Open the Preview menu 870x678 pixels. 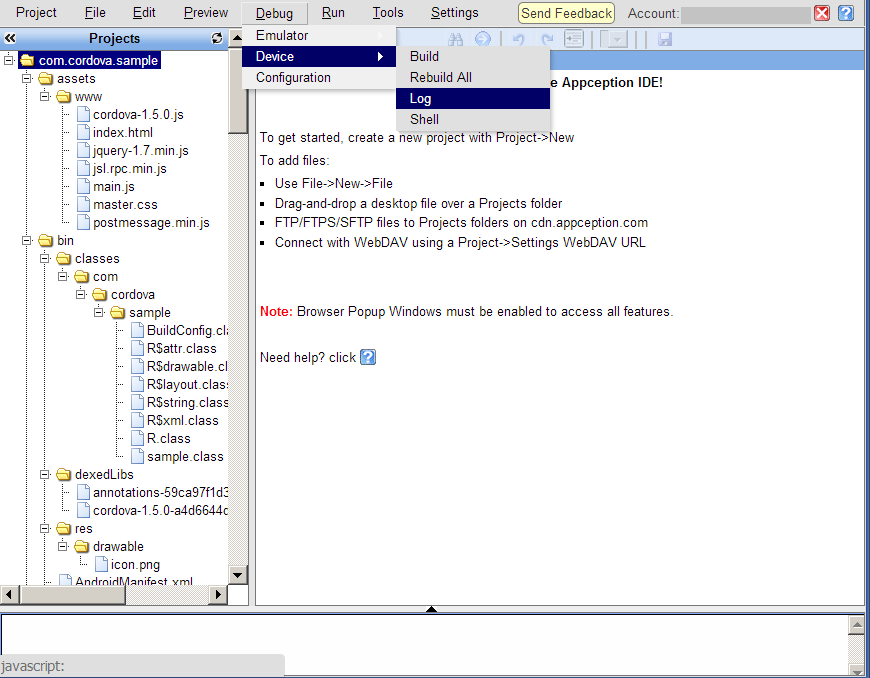pos(206,12)
